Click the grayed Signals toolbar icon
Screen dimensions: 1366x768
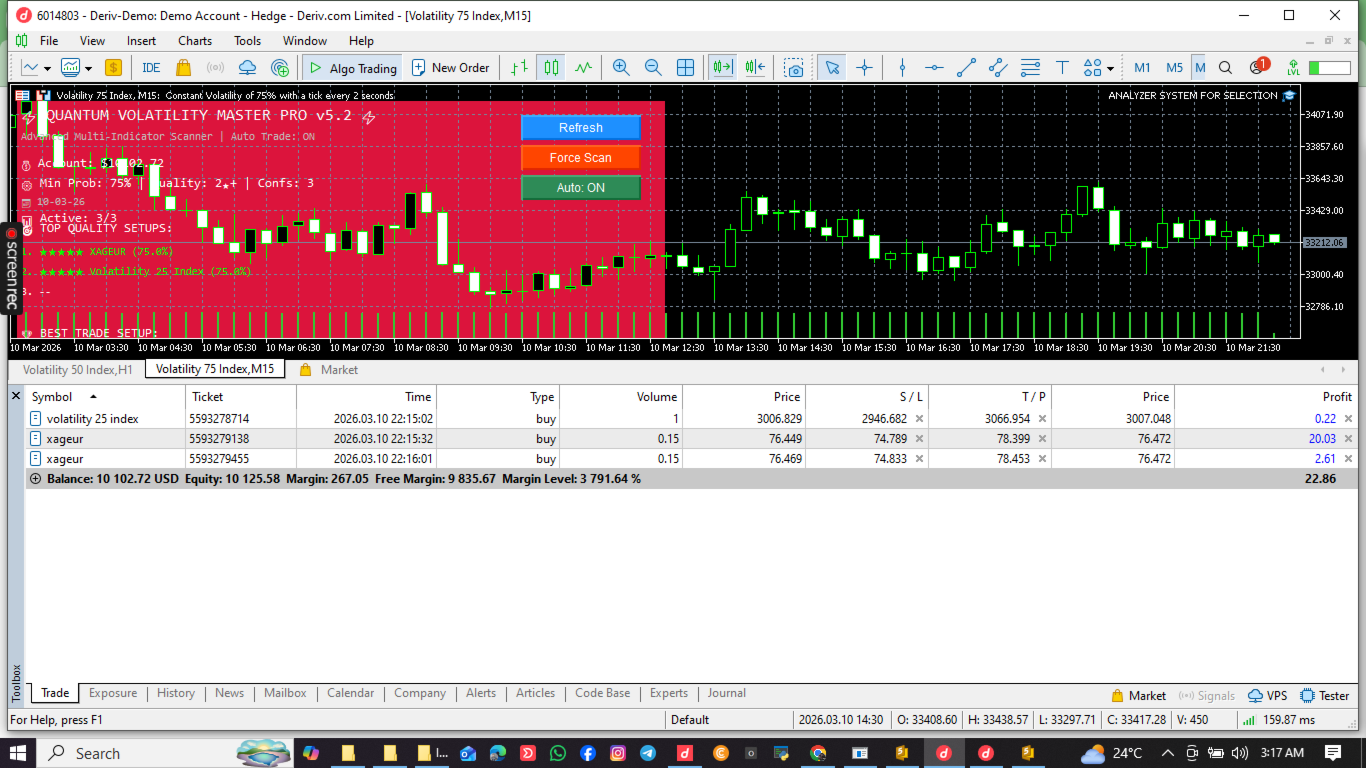coord(215,68)
